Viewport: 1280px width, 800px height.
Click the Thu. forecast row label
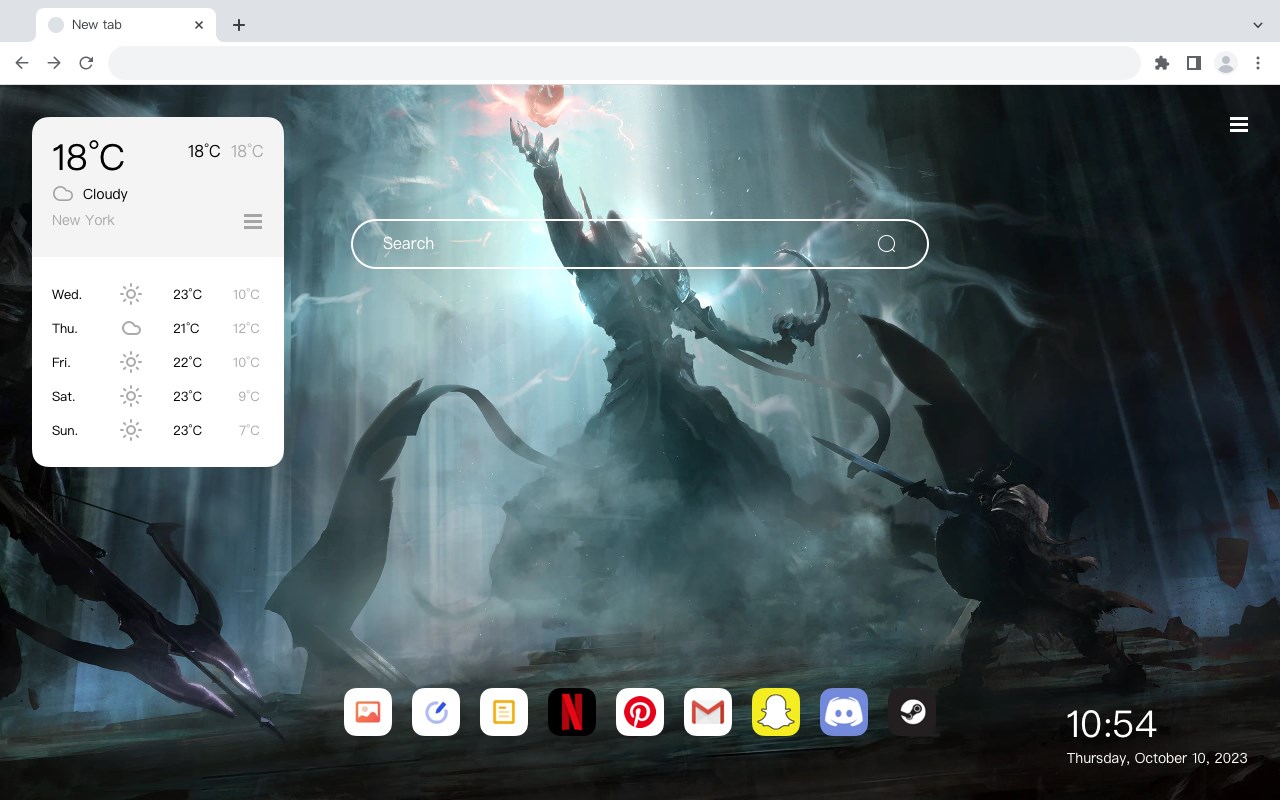coord(65,329)
